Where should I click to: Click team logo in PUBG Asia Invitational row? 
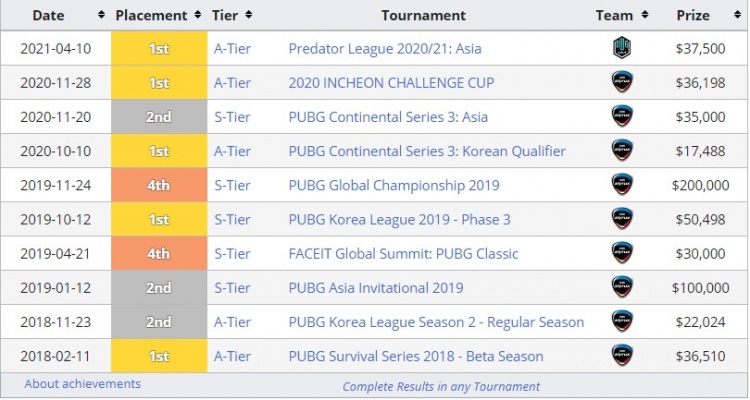(621, 287)
